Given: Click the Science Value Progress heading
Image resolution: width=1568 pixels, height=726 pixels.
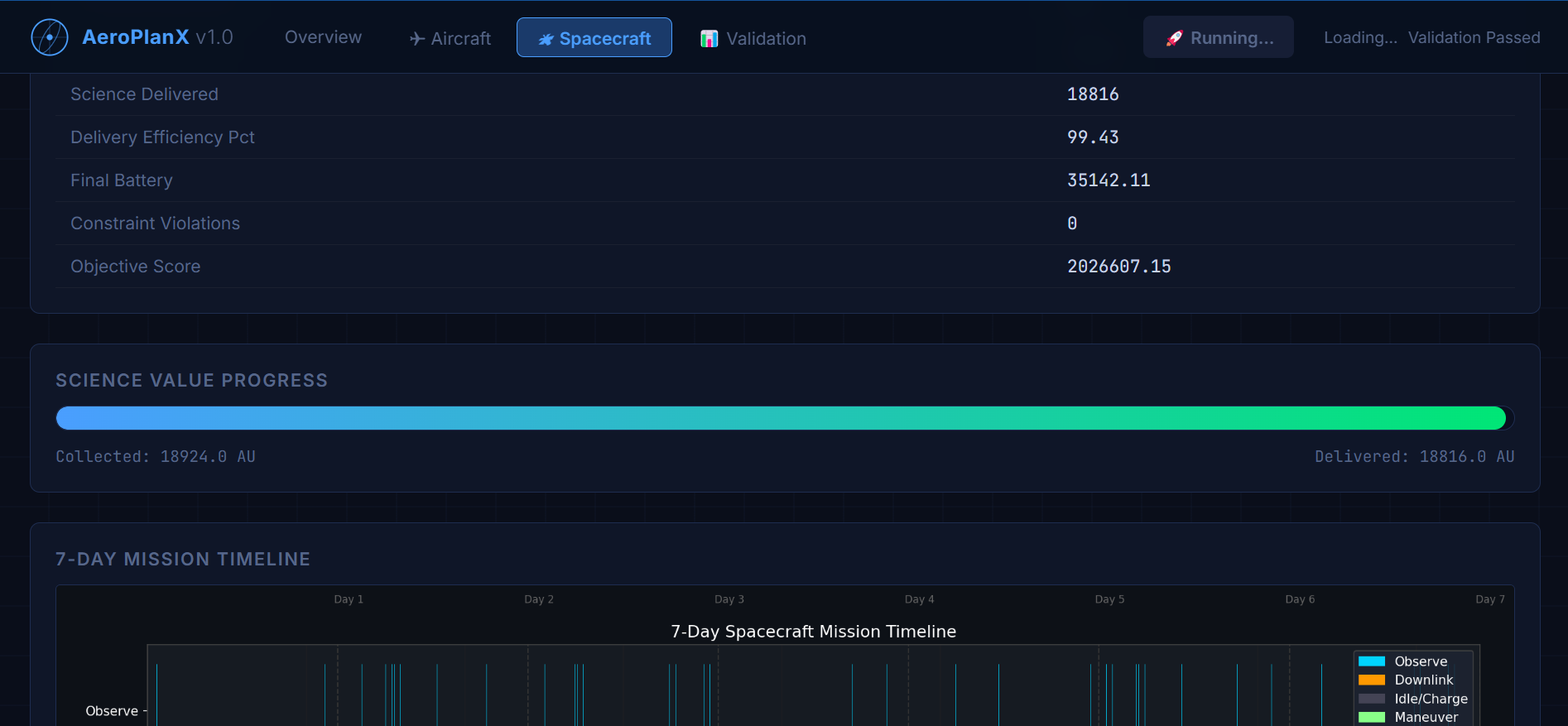Looking at the screenshot, I should click(191, 380).
